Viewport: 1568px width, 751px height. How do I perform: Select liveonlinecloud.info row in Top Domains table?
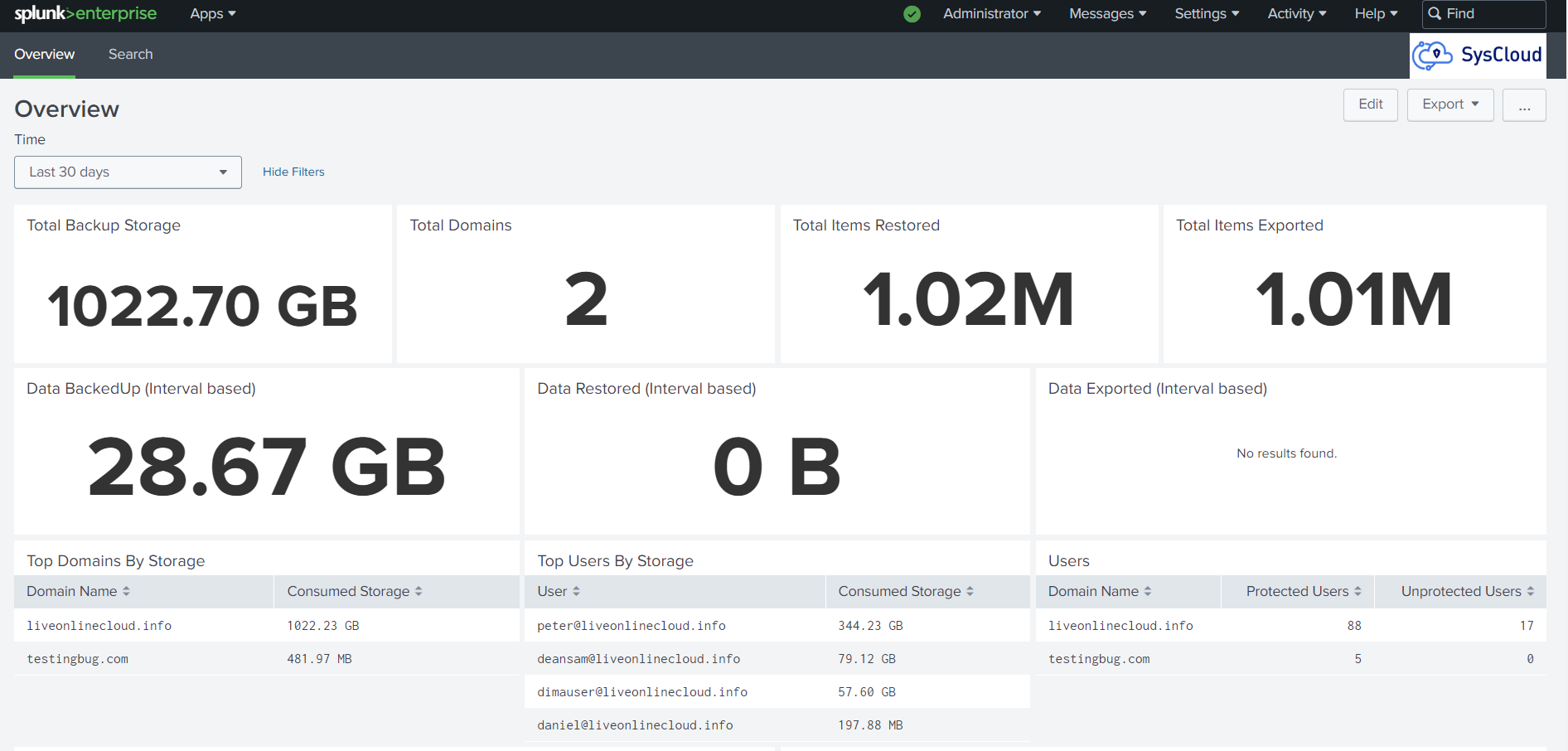(267, 626)
